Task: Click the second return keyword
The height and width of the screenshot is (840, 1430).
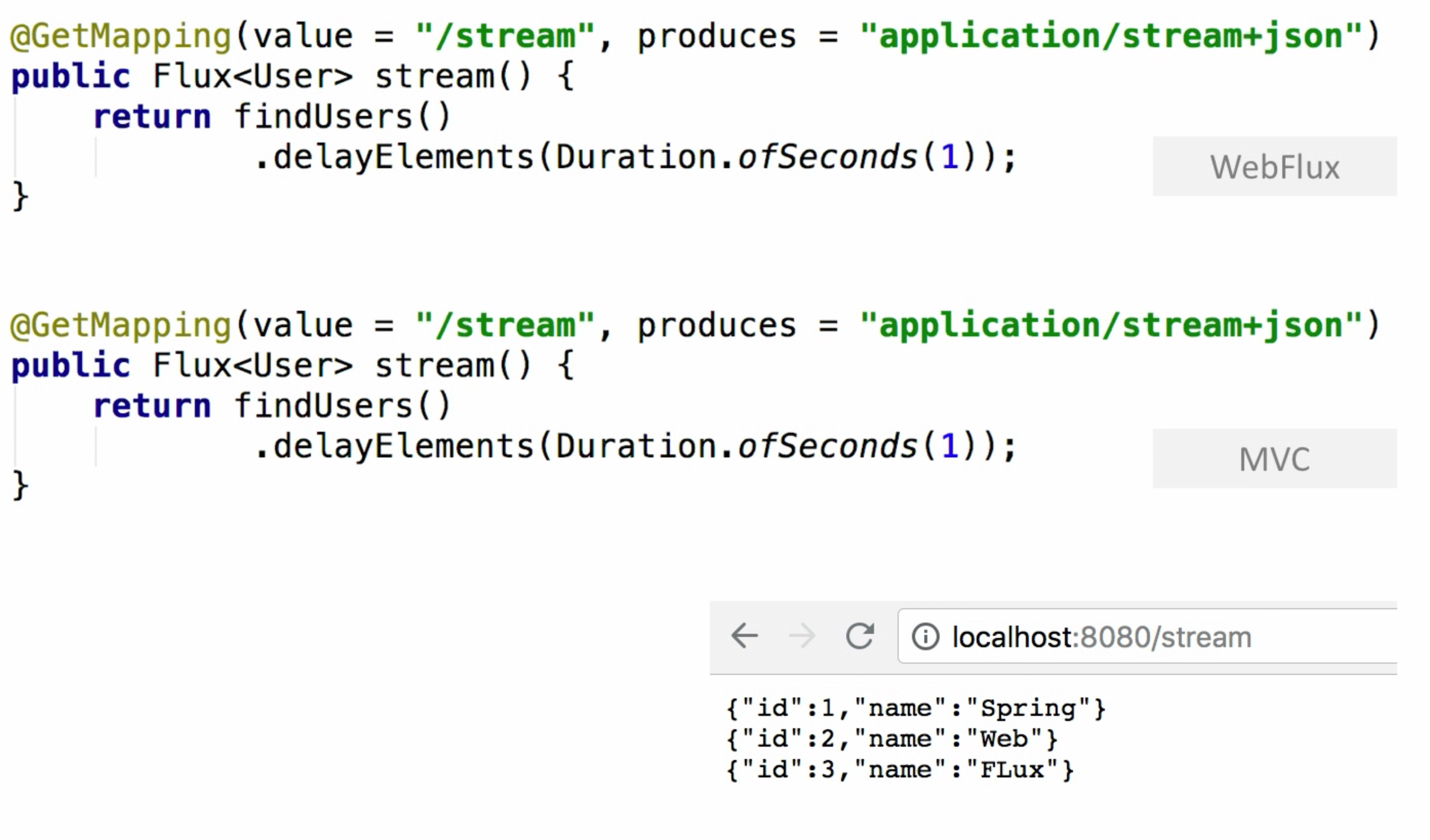Action: point(152,406)
